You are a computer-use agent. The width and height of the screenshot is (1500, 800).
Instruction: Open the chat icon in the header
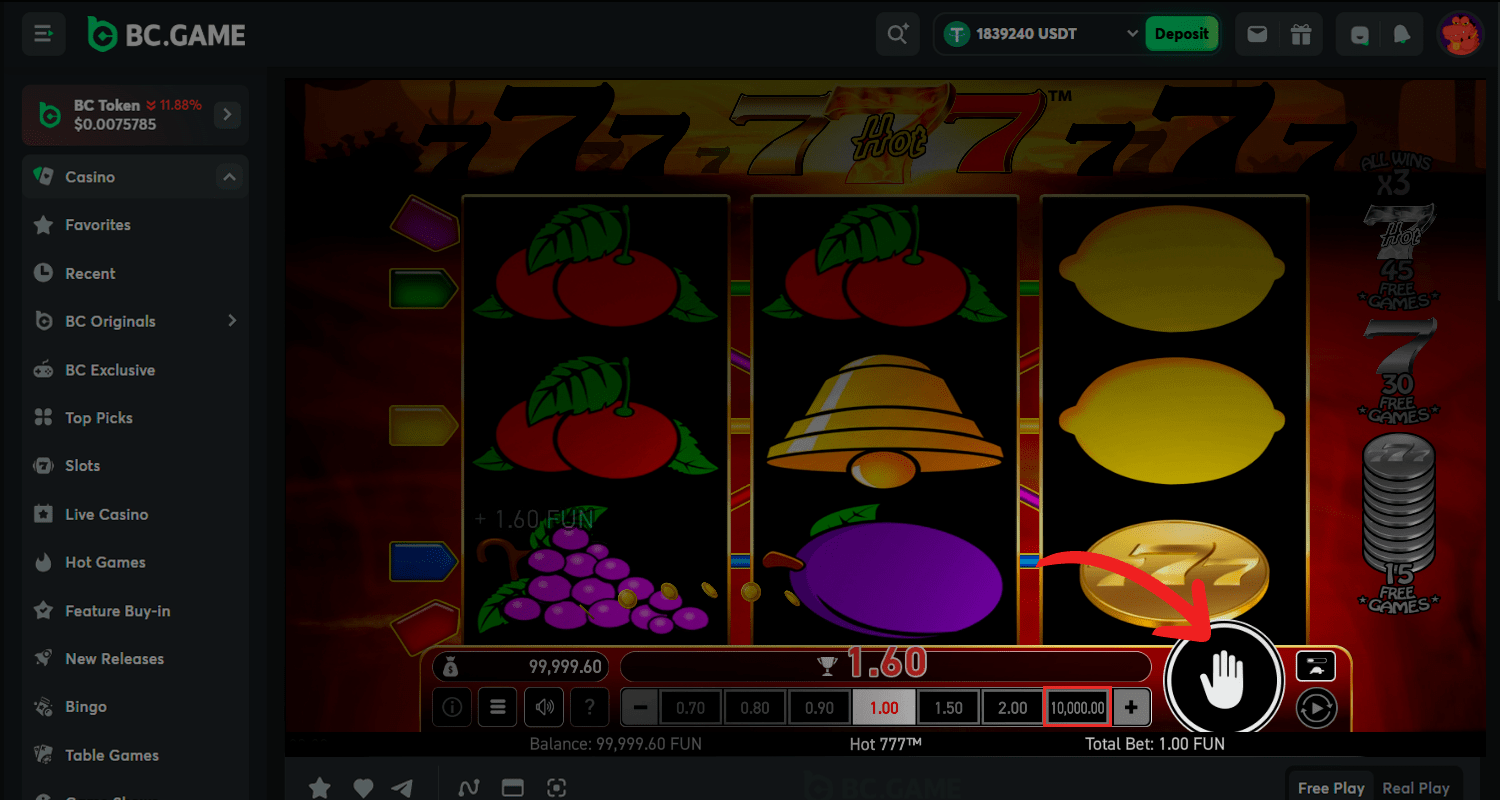coord(1360,34)
